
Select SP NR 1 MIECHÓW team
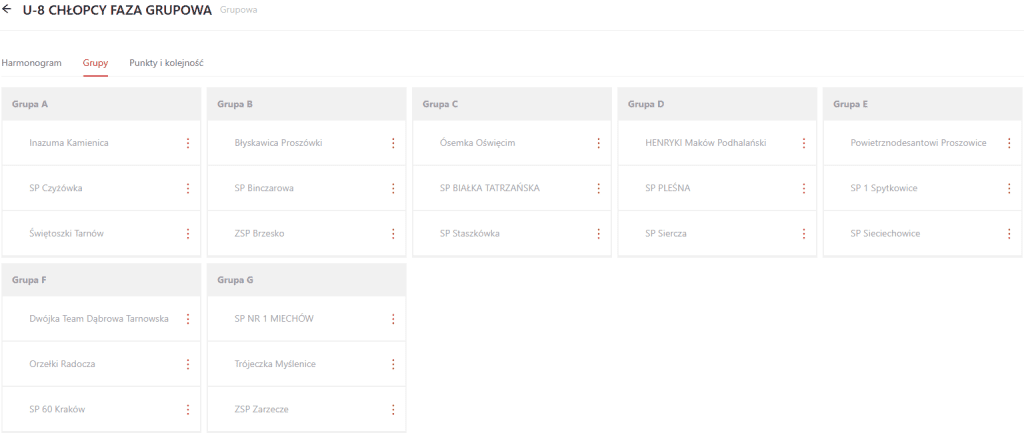[x=274, y=319]
